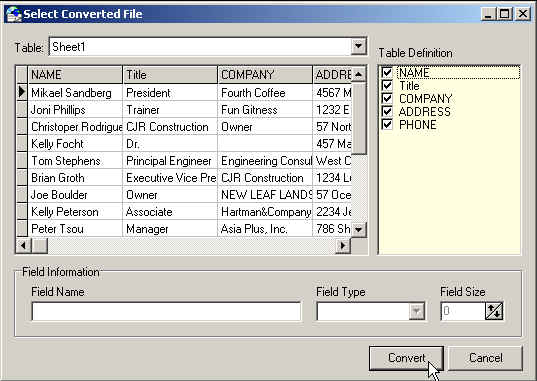Uncheck the COMPANY field checkbox
The height and width of the screenshot is (381, 537).
[387, 98]
